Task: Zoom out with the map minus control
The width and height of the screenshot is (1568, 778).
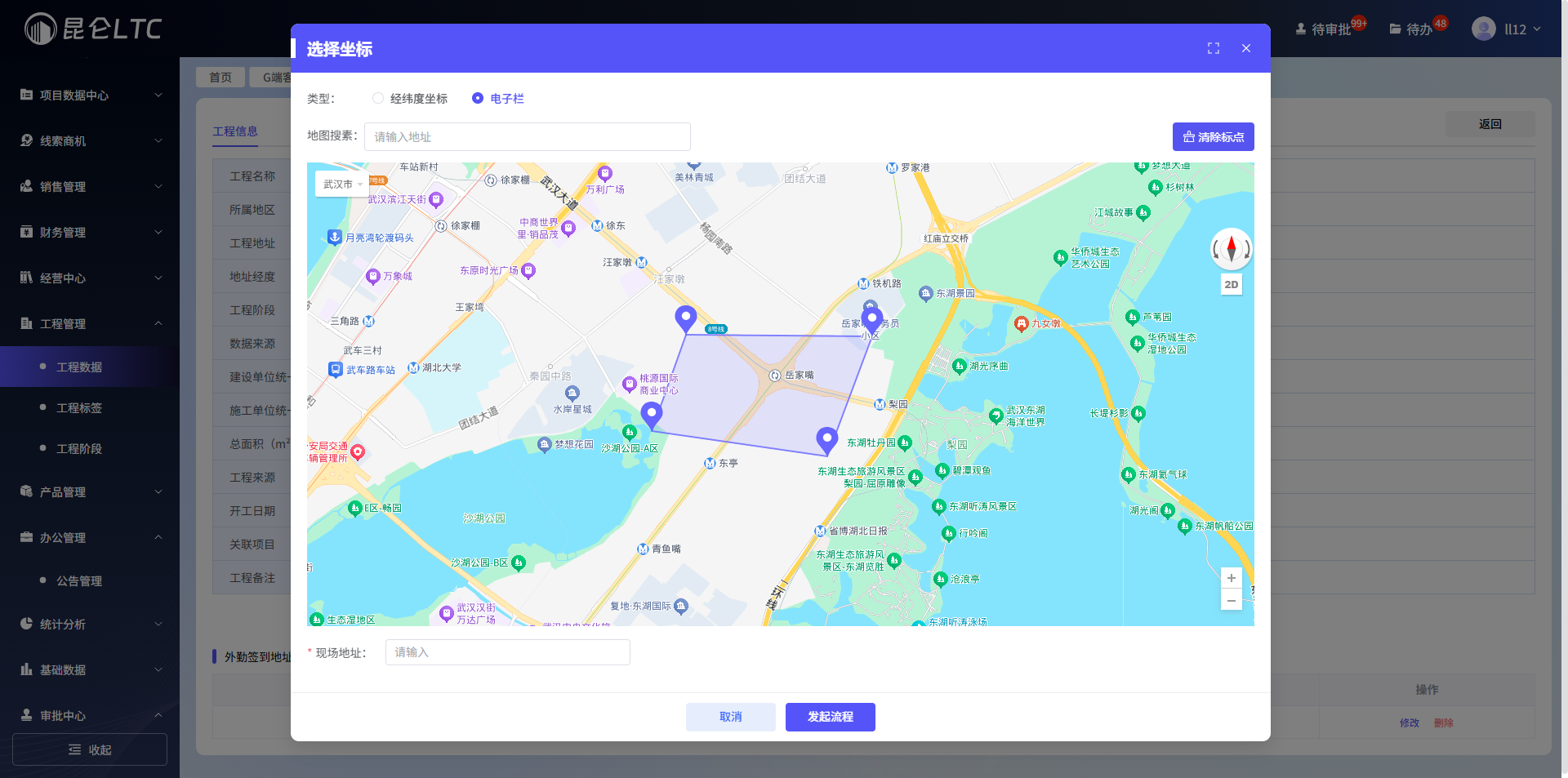Action: pos(1232,600)
